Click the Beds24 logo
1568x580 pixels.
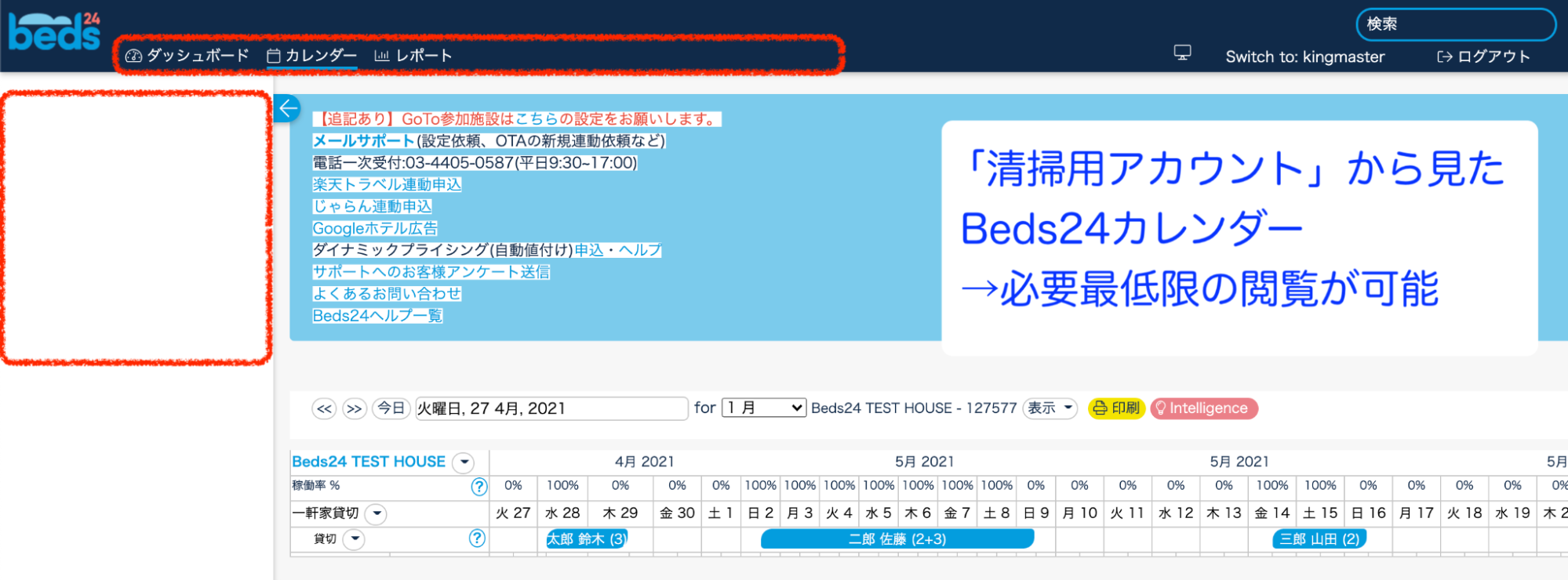click(x=54, y=31)
